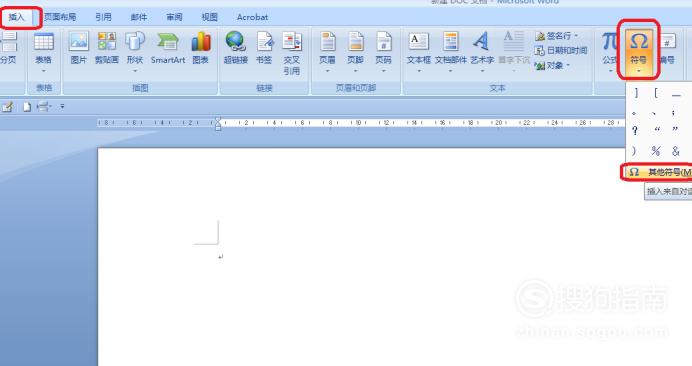The height and width of the screenshot is (366, 692).
Task: Click the left indent marker on ruler
Action: tap(218, 128)
